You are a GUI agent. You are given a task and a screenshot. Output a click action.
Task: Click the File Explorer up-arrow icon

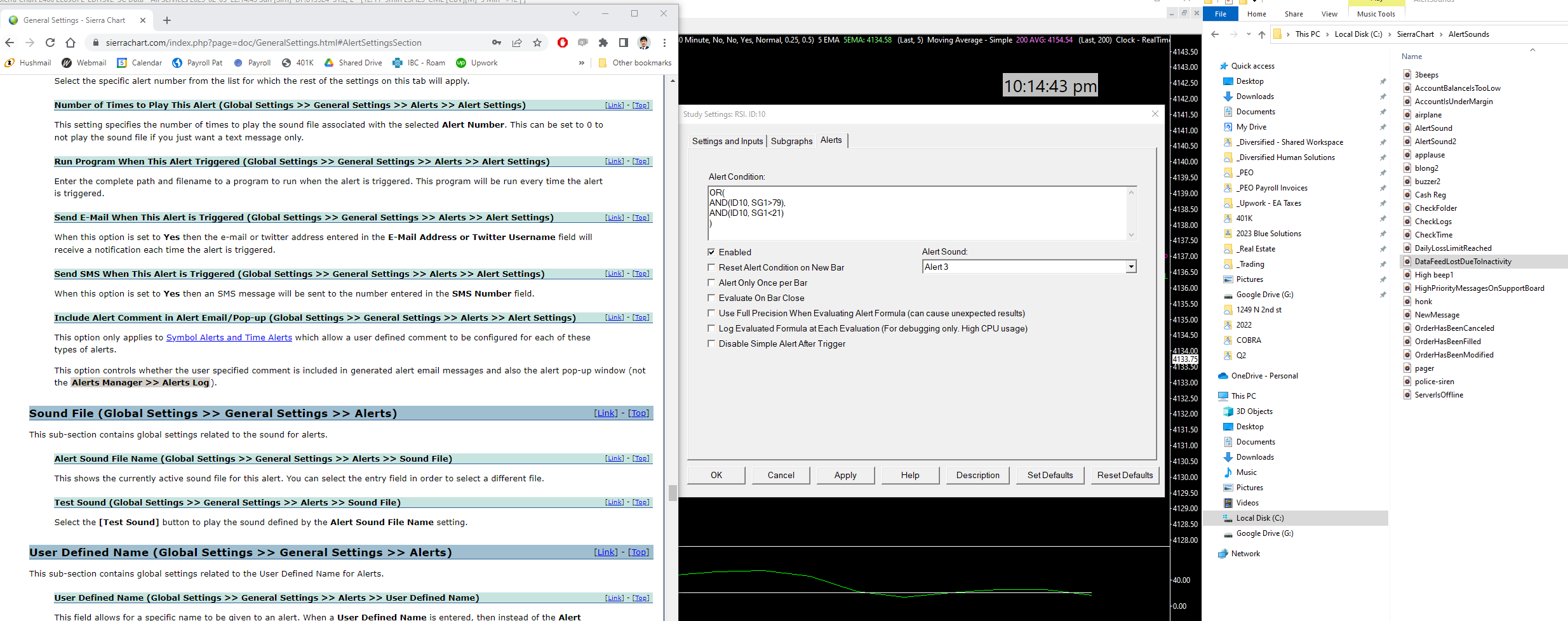pos(1261,34)
